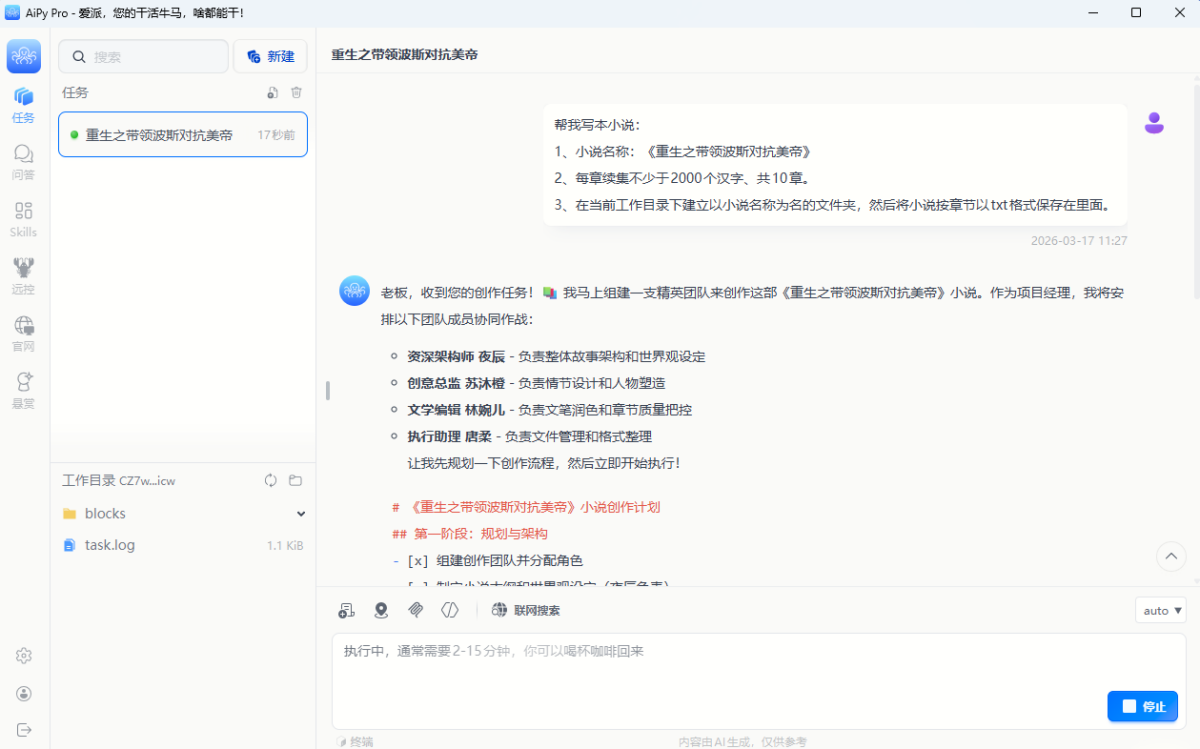Click the code brackets icon above input
This screenshot has height=749, width=1200.
(x=450, y=610)
